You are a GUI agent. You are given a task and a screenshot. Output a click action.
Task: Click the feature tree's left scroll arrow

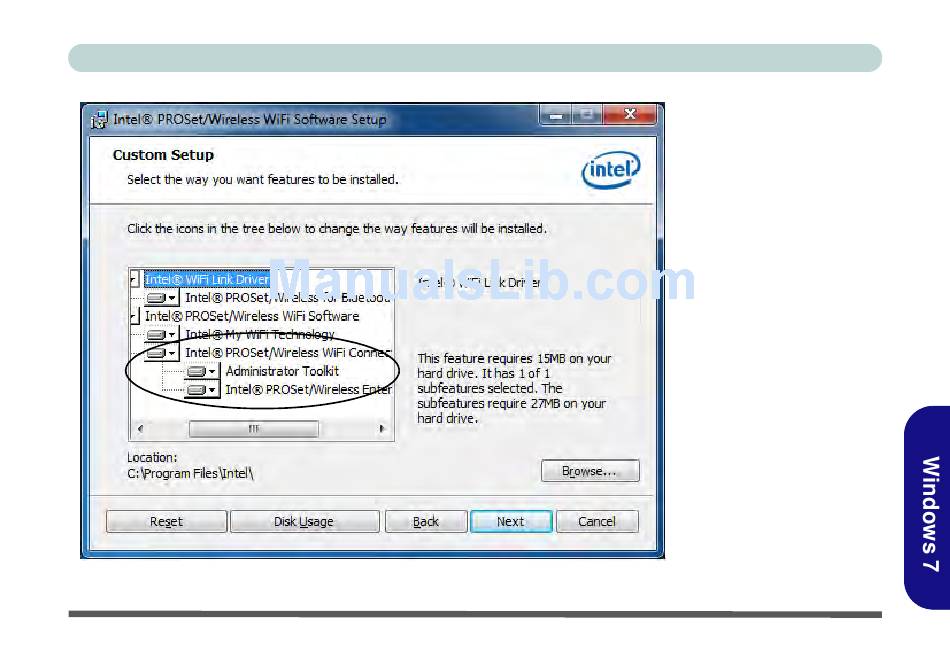(140, 429)
